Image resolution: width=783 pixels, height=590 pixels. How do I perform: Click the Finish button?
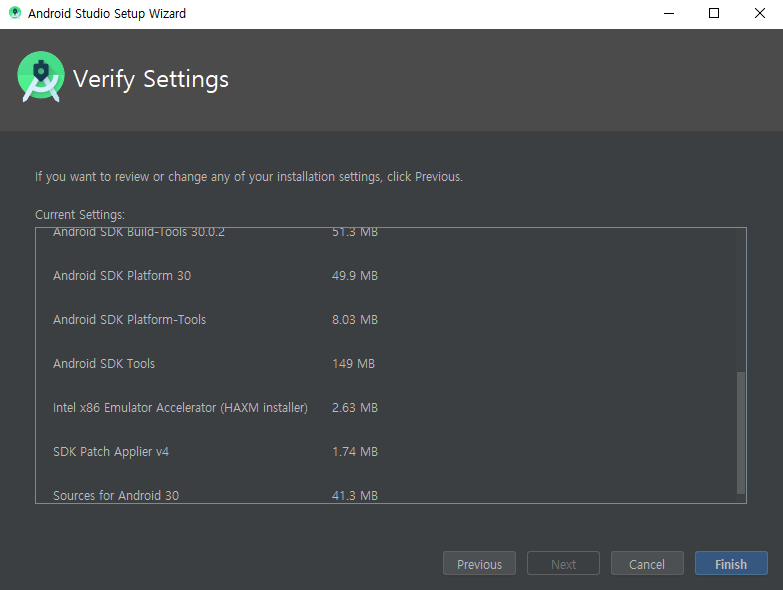point(731,564)
